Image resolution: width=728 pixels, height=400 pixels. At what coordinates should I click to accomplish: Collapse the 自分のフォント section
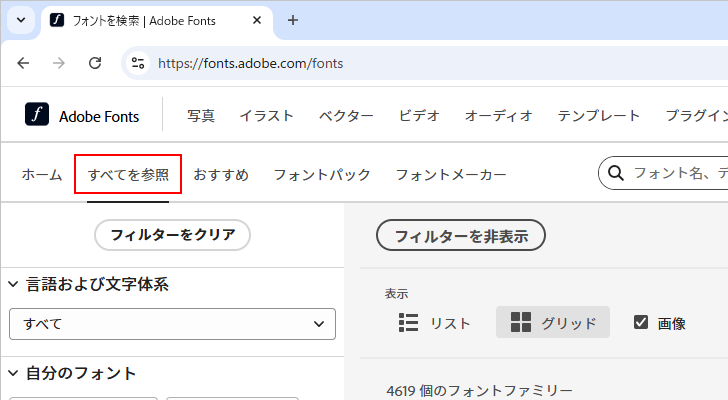(x=13, y=373)
